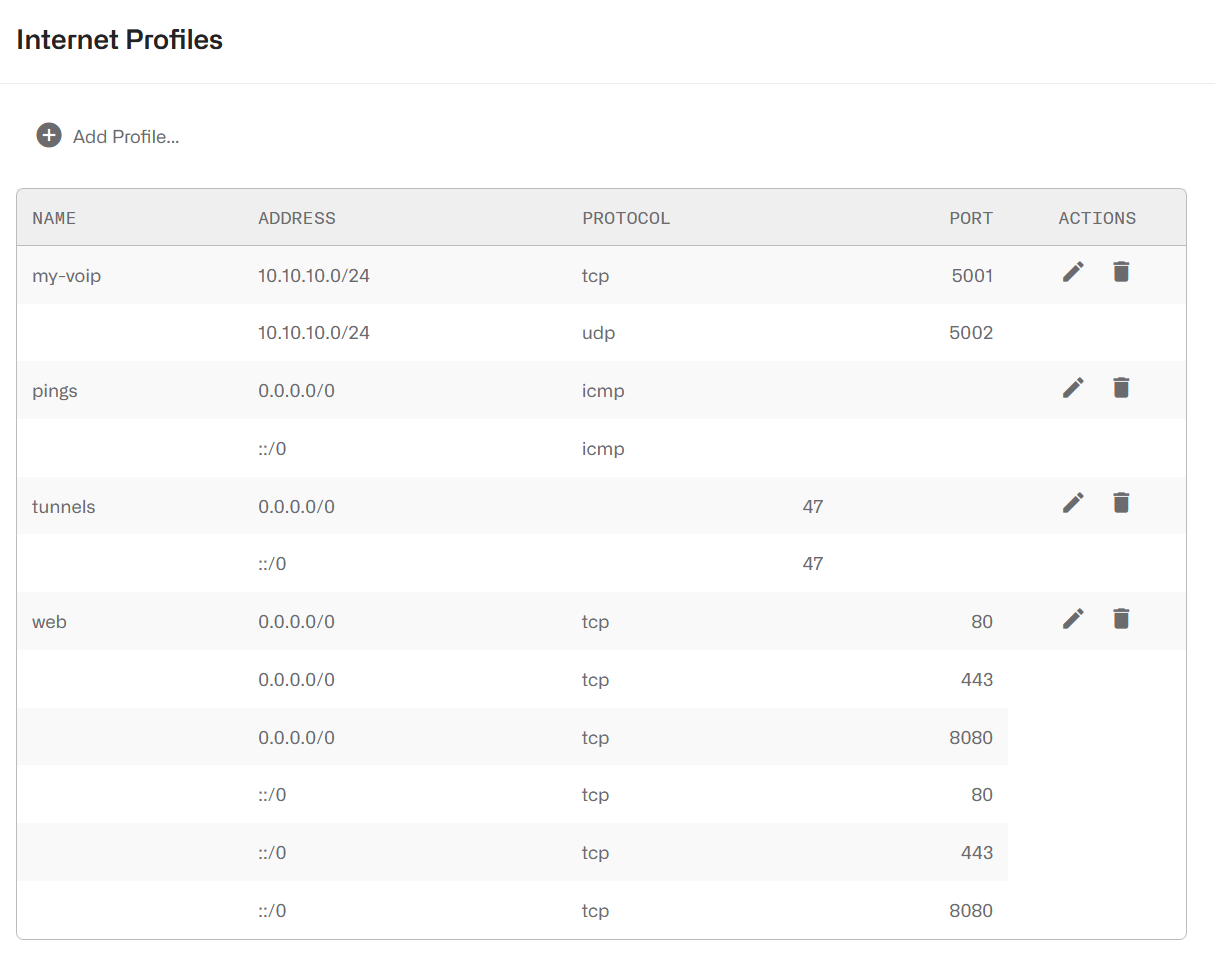The image size is (1215, 969).
Task: Click the trash icon beside tunnels profile
Action: pyautogui.click(x=1121, y=502)
